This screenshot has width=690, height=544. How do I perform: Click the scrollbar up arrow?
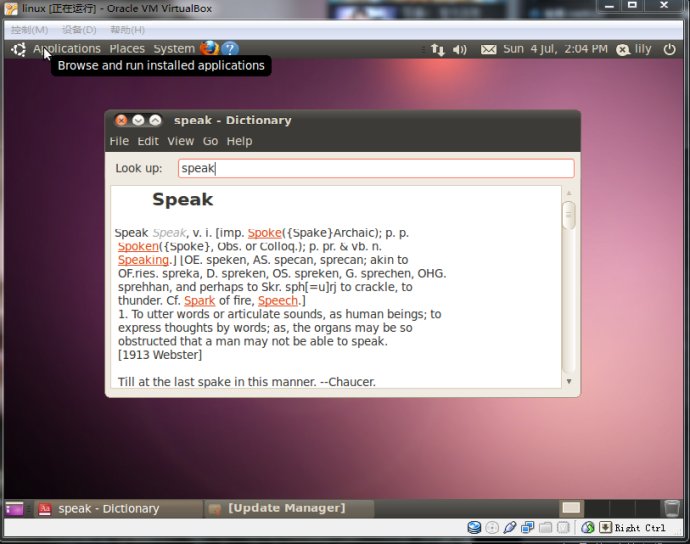tap(569, 193)
